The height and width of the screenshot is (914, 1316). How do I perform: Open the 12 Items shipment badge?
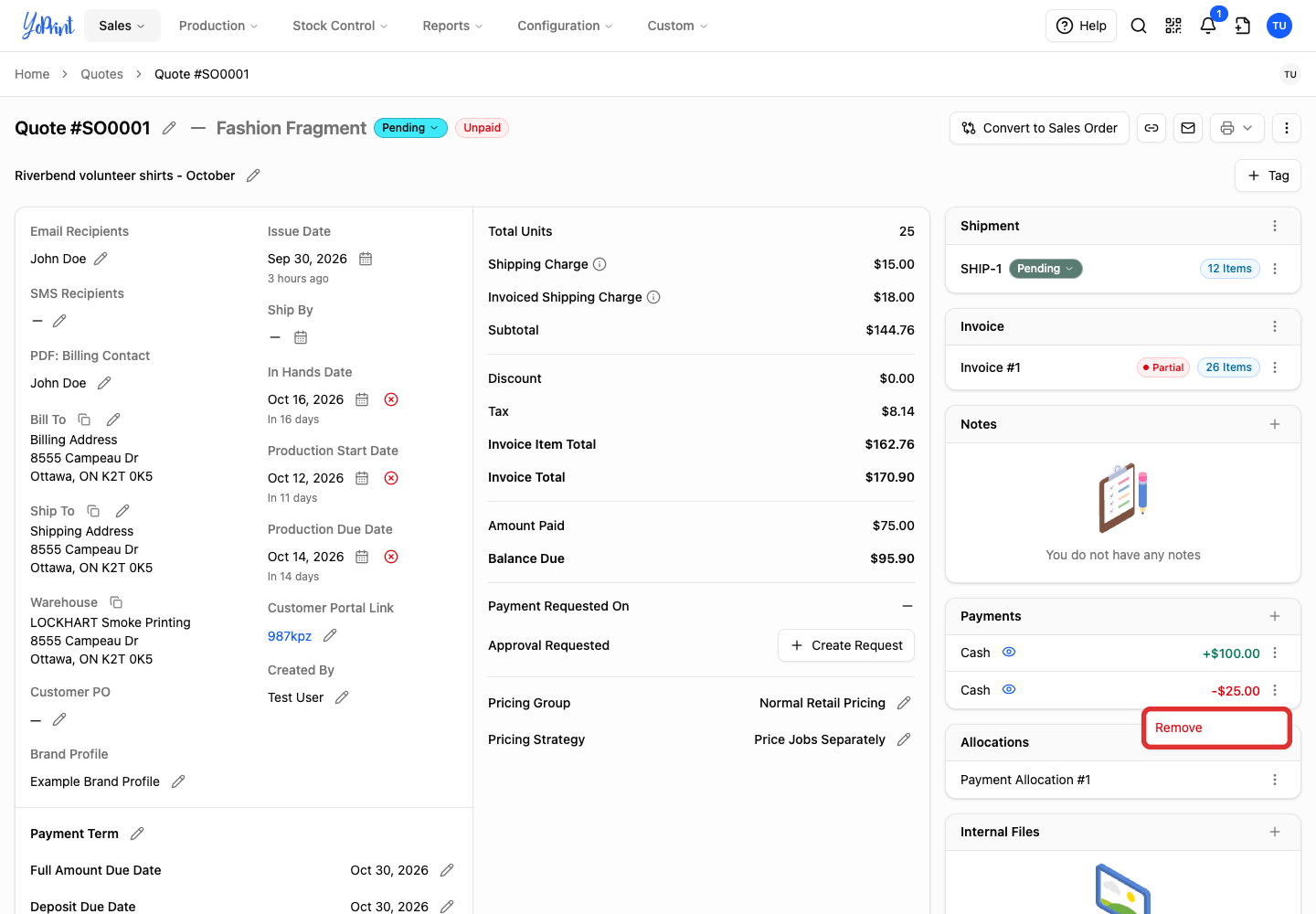click(1230, 269)
